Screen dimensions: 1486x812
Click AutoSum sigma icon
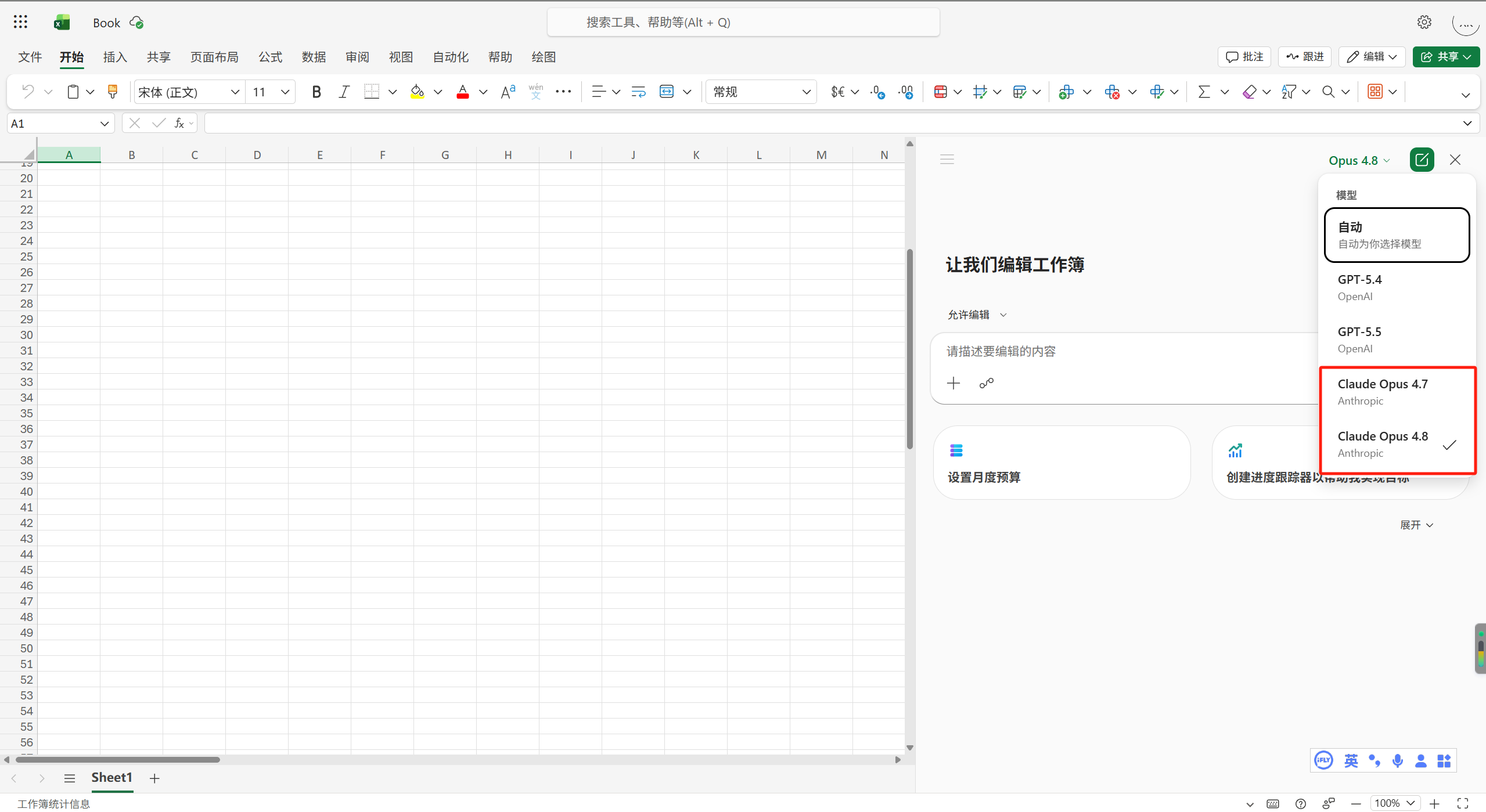click(1204, 92)
